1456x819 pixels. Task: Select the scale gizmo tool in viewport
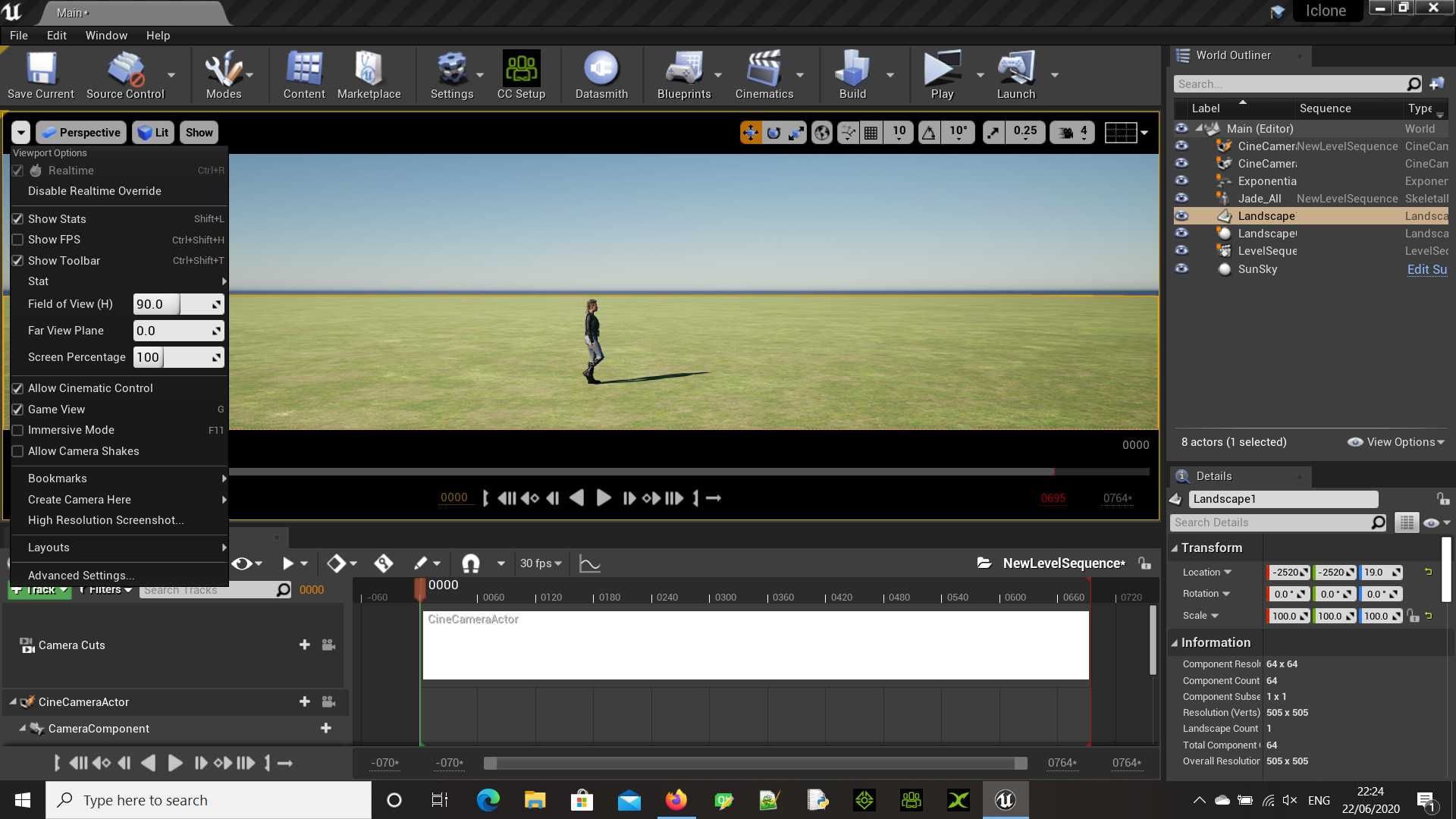point(796,133)
